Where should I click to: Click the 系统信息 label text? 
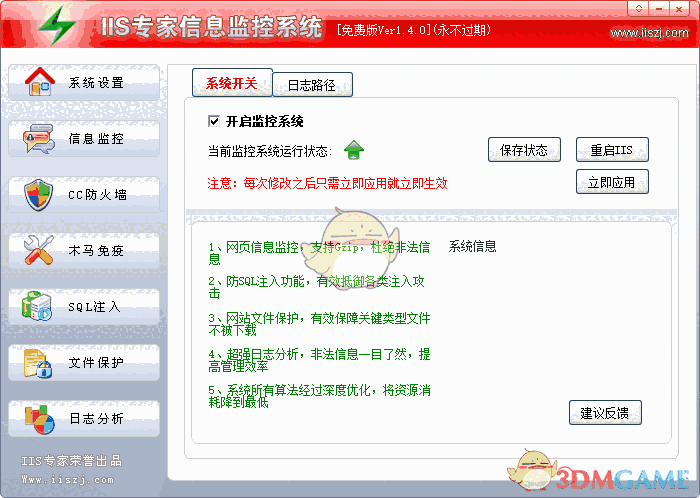click(472, 246)
